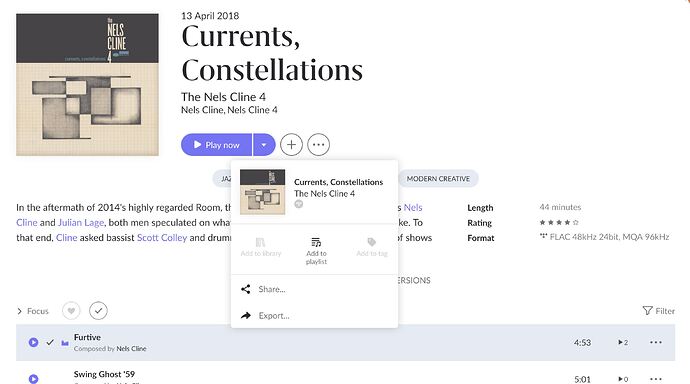Click the Share icon in popup menu
This screenshot has height=384, width=690.
[246, 289]
